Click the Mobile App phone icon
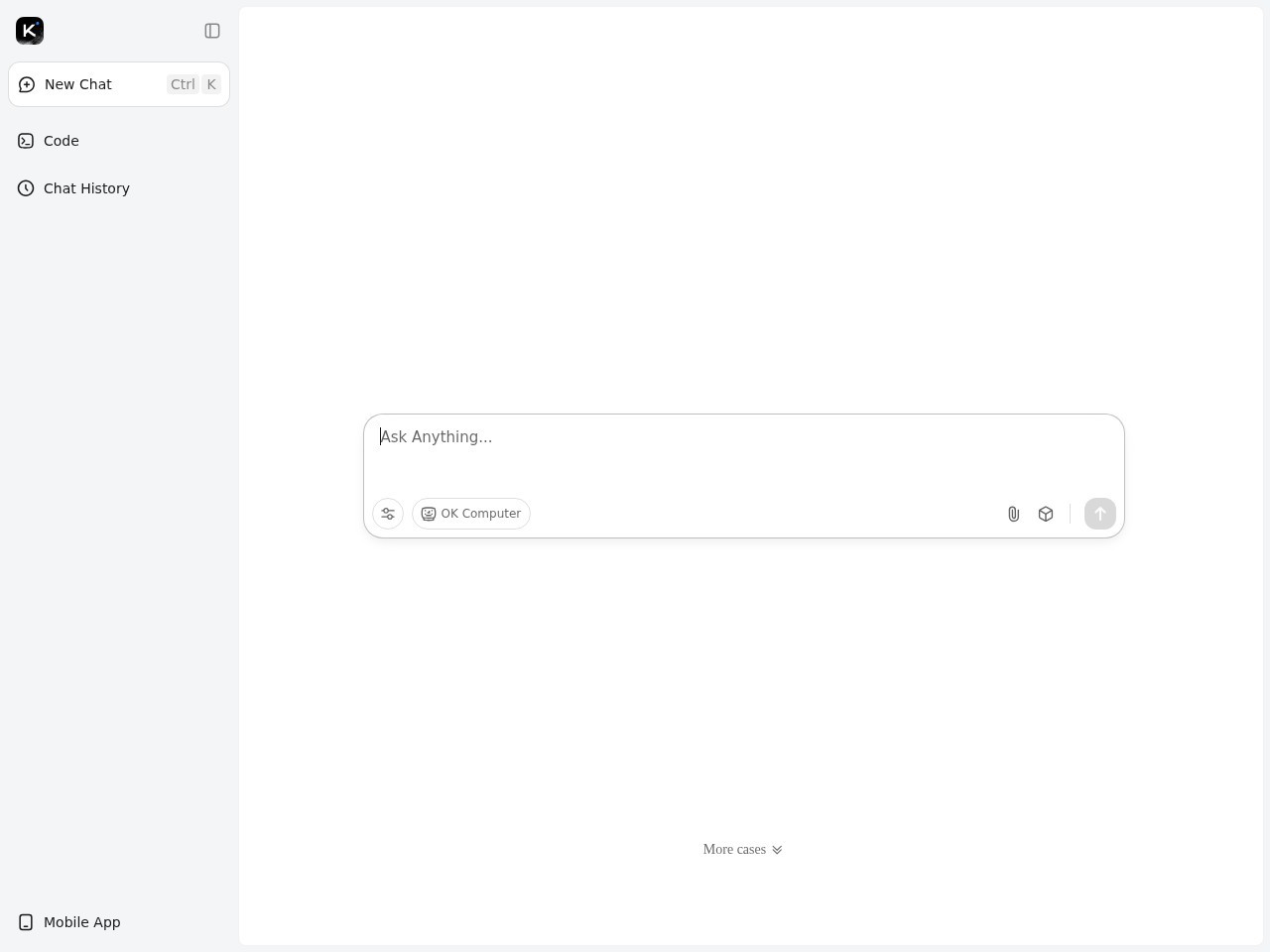Viewport: 1270px width, 952px height. point(26,922)
